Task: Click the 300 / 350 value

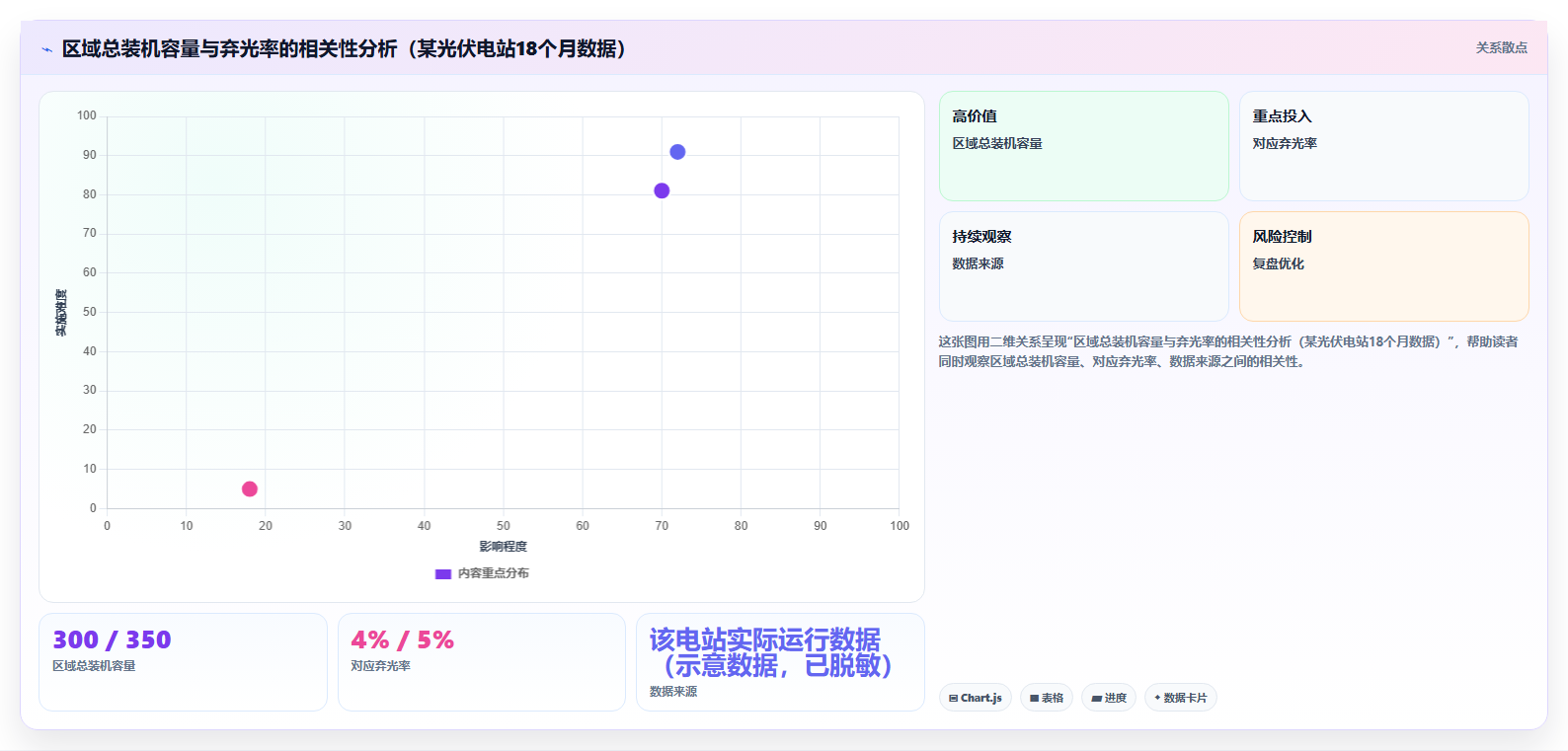Action: coord(112,640)
